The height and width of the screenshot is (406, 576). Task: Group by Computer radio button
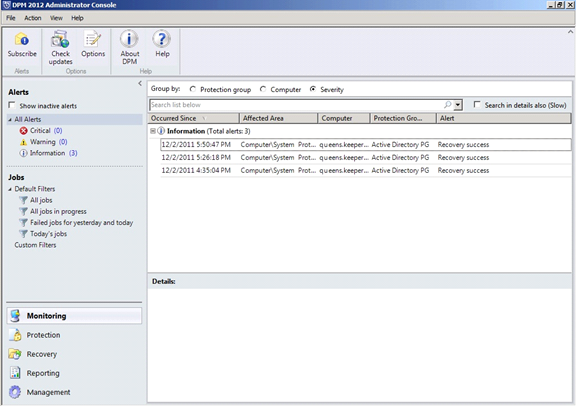(263, 89)
